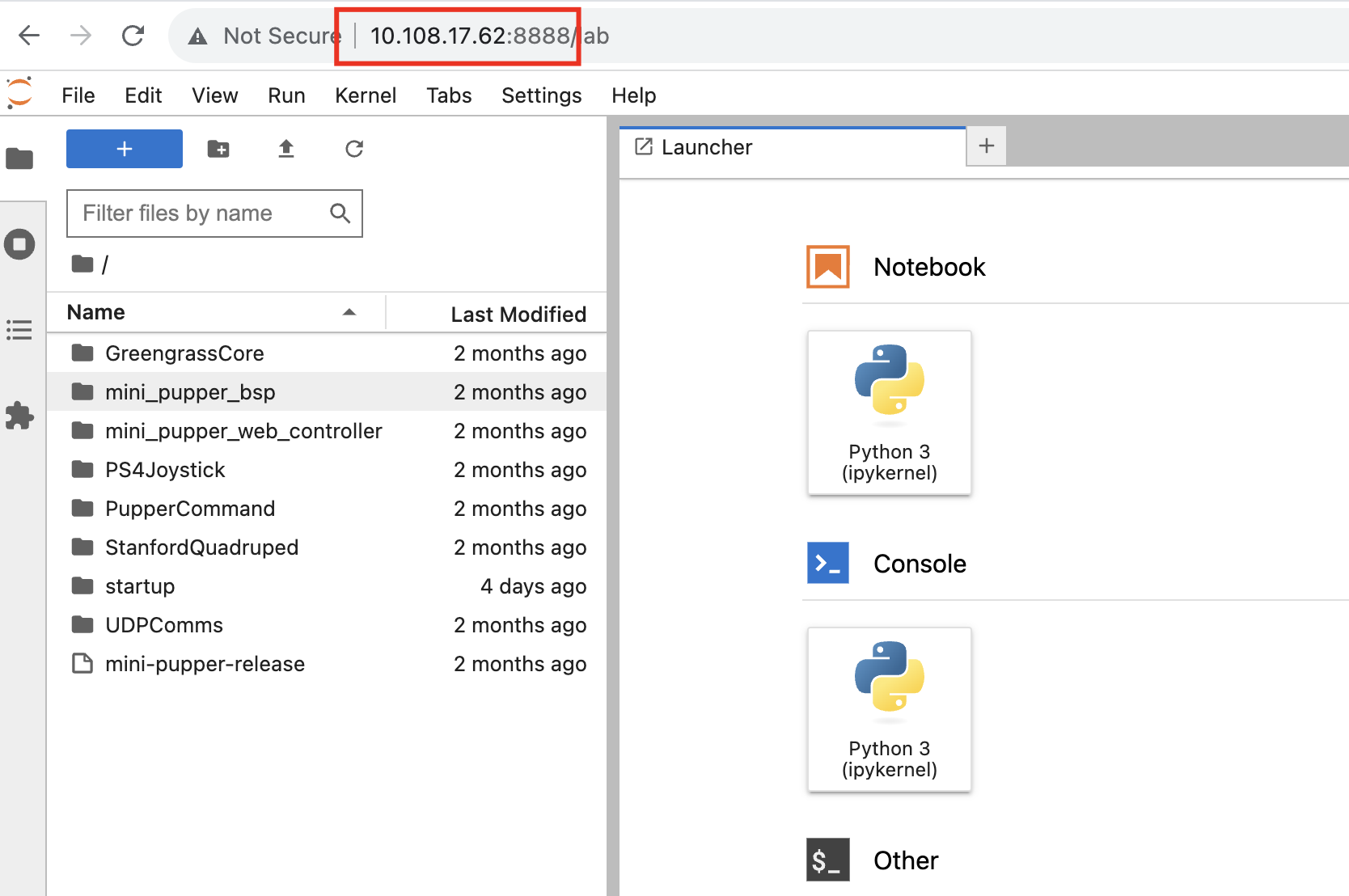Click the blue New Launcher plus button

tap(125, 149)
